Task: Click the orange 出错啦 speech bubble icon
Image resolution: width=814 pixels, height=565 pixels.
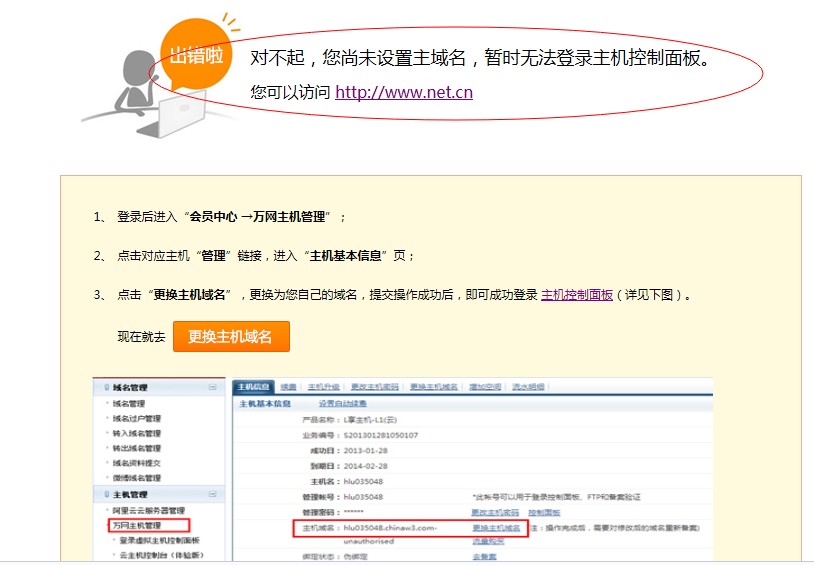Action: [x=196, y=54]
